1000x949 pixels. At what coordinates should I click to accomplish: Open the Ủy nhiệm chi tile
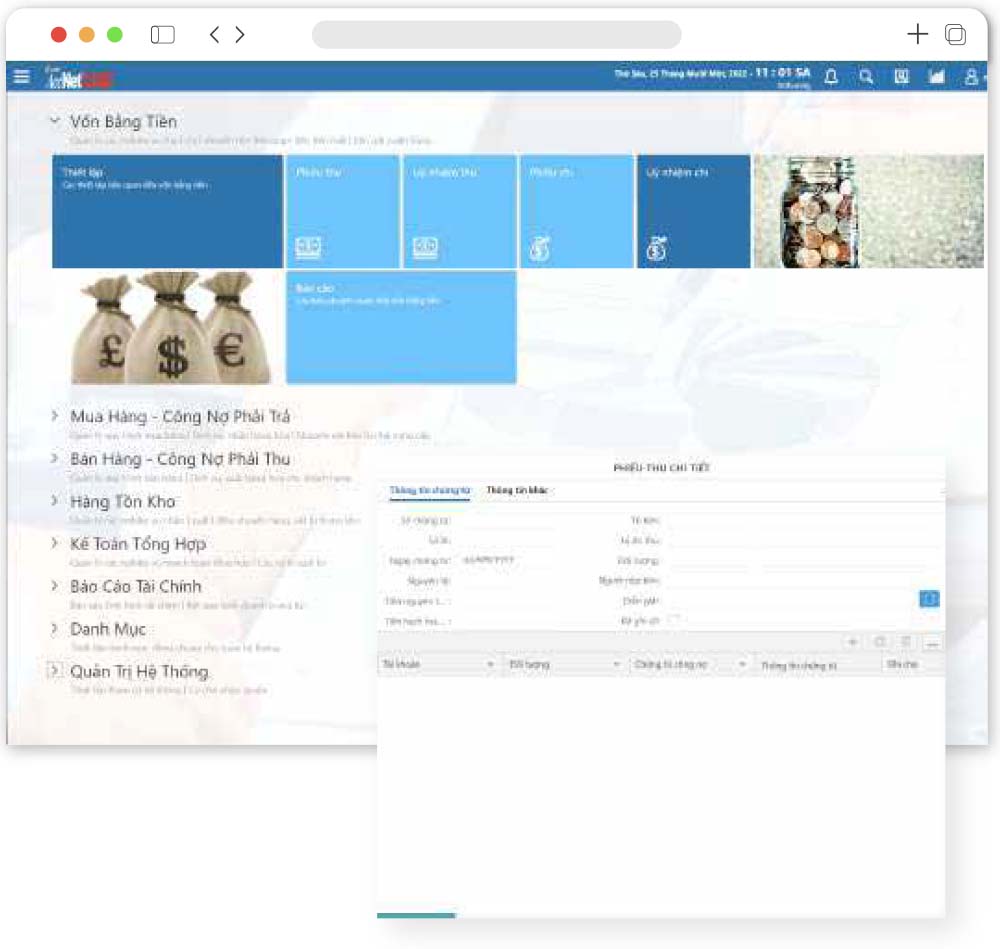tap(694, 211)
